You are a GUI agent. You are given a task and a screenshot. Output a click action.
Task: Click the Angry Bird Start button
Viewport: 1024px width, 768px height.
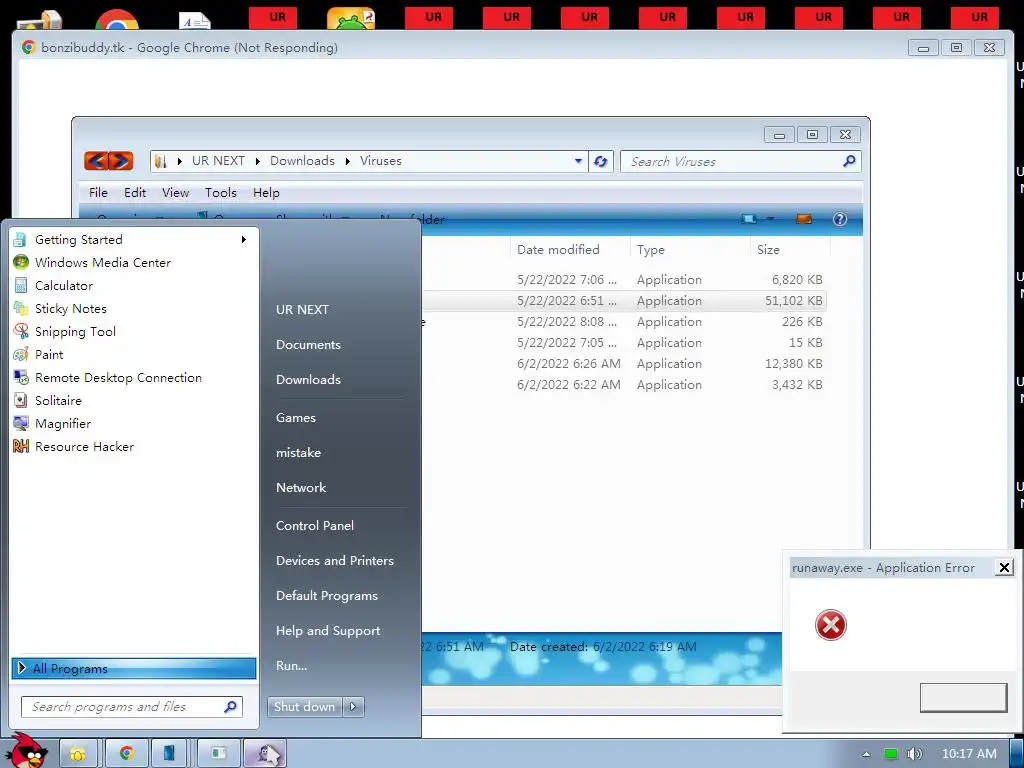29,751
